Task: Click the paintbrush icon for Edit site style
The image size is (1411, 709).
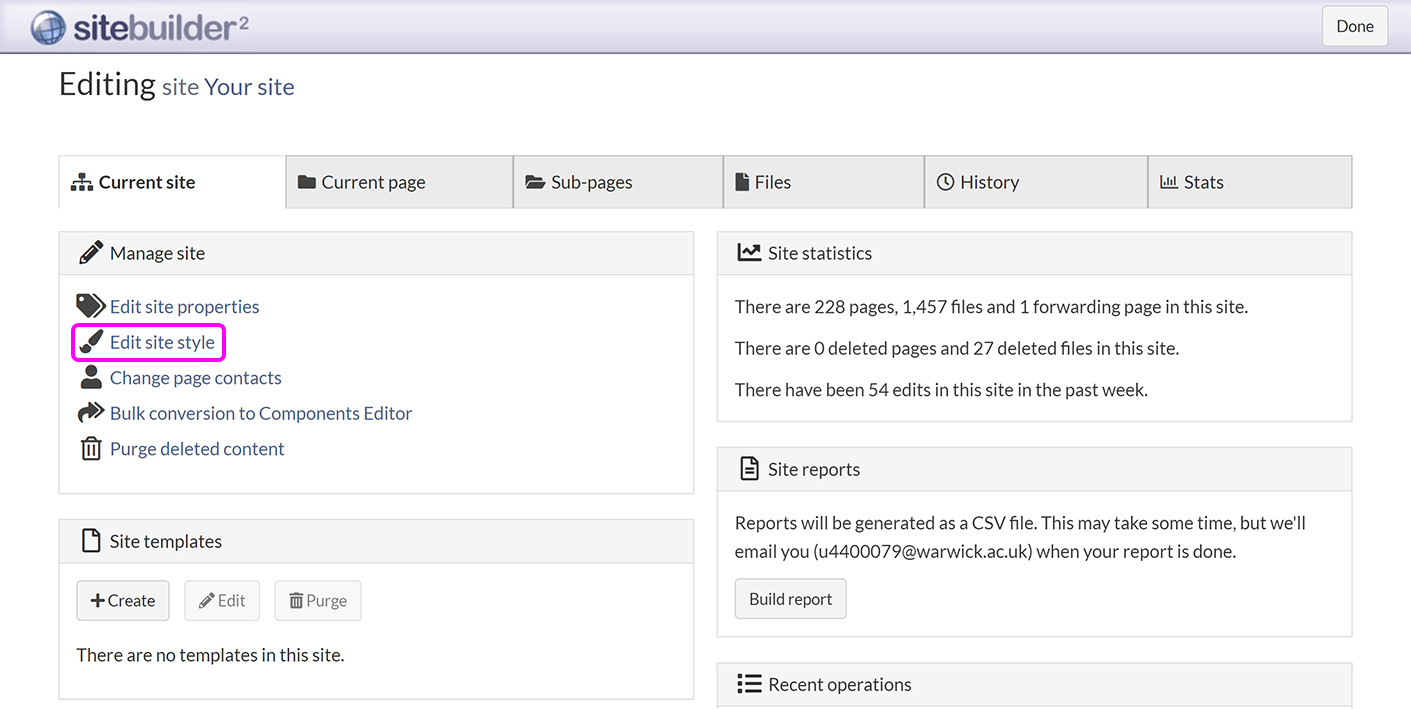Action: (90, 342)
